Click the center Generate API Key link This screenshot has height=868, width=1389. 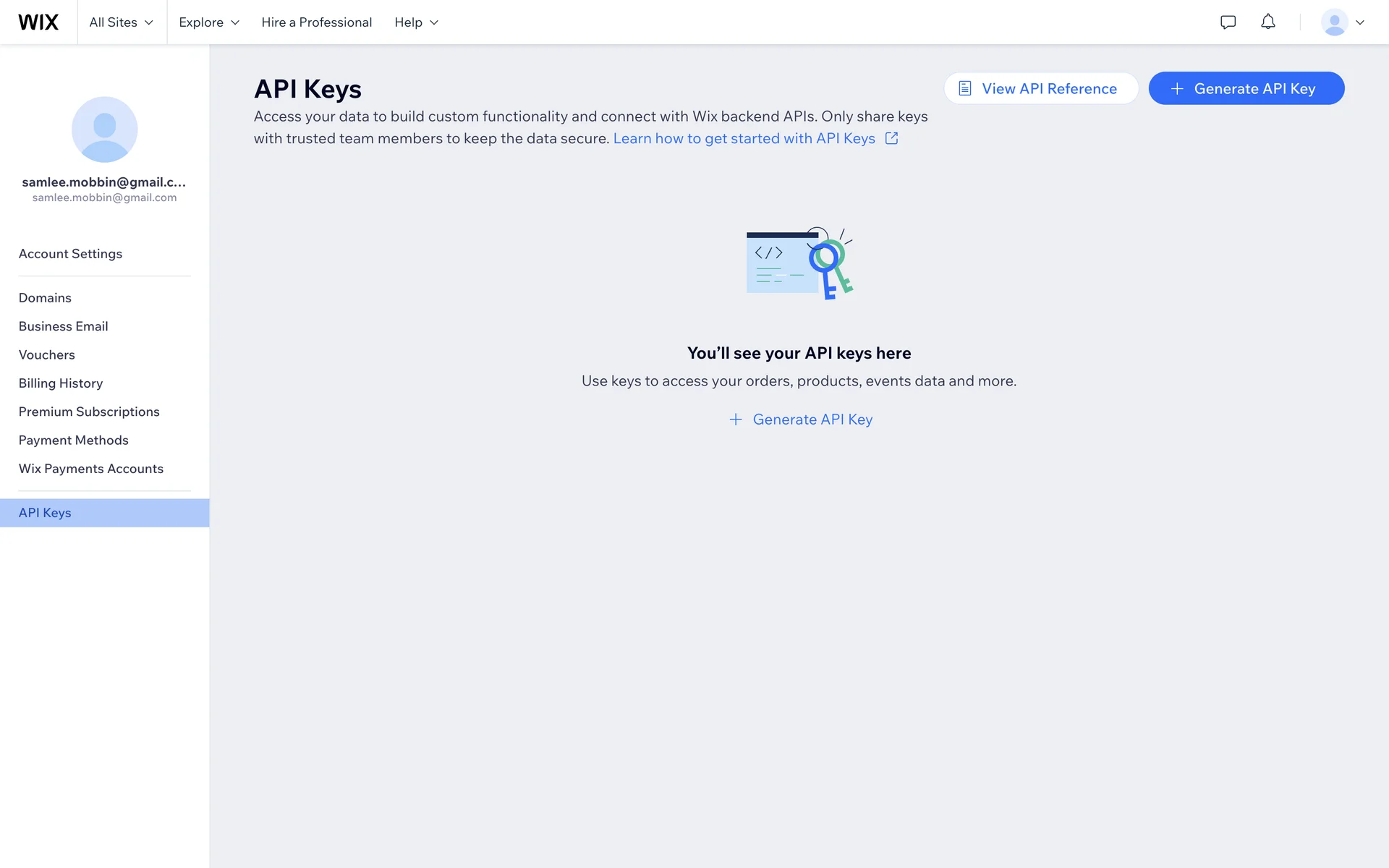(x=800, y=420)
